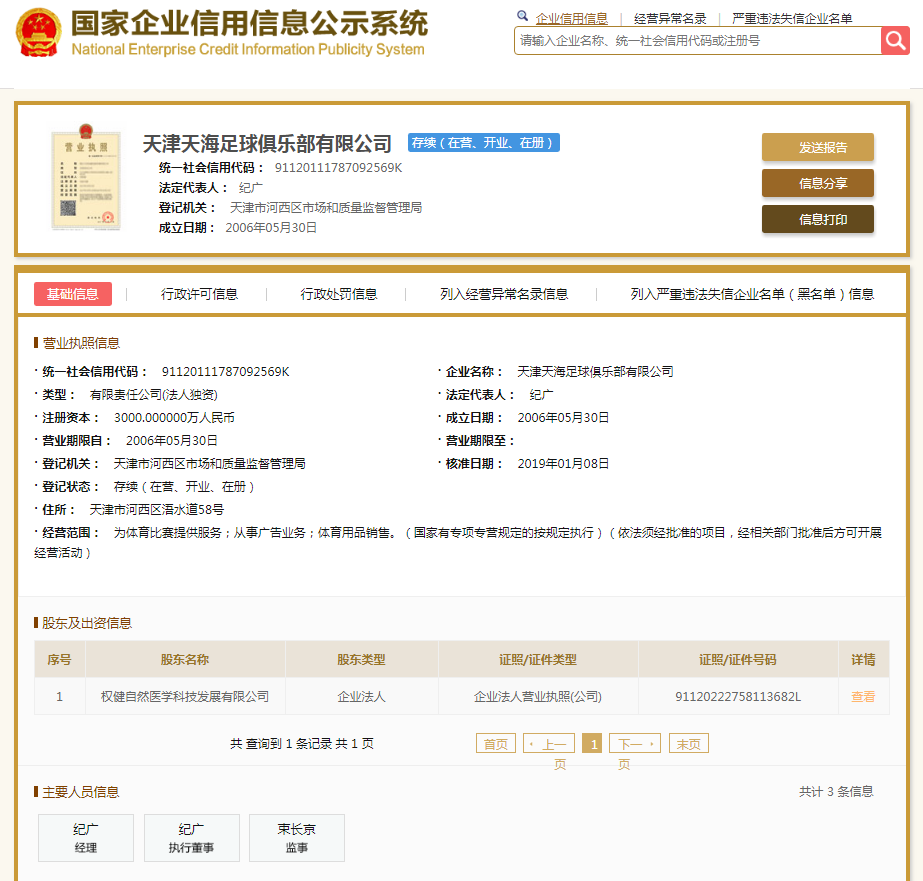Click the 股东及出资信息 section heading

[87, 623]
